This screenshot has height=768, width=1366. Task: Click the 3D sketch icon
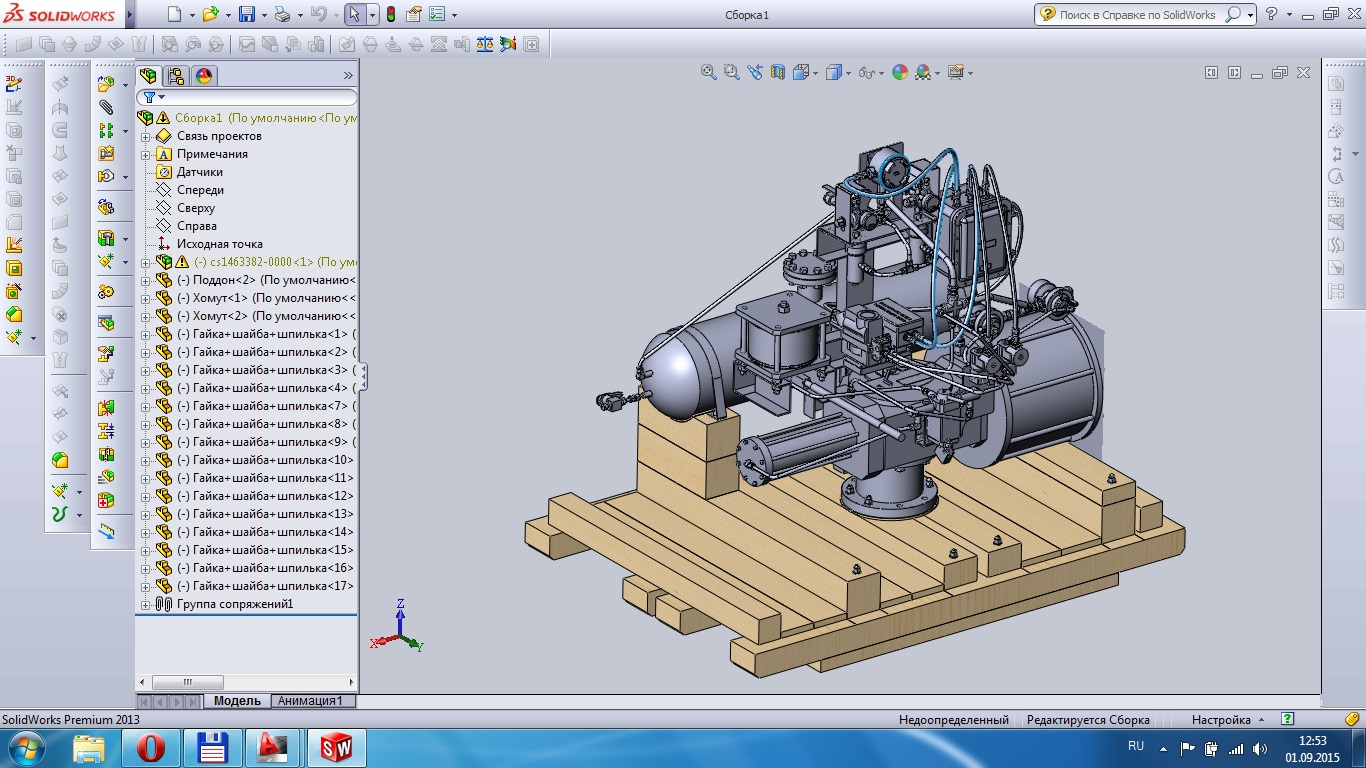pyautogui.click(x=14, y=84)
